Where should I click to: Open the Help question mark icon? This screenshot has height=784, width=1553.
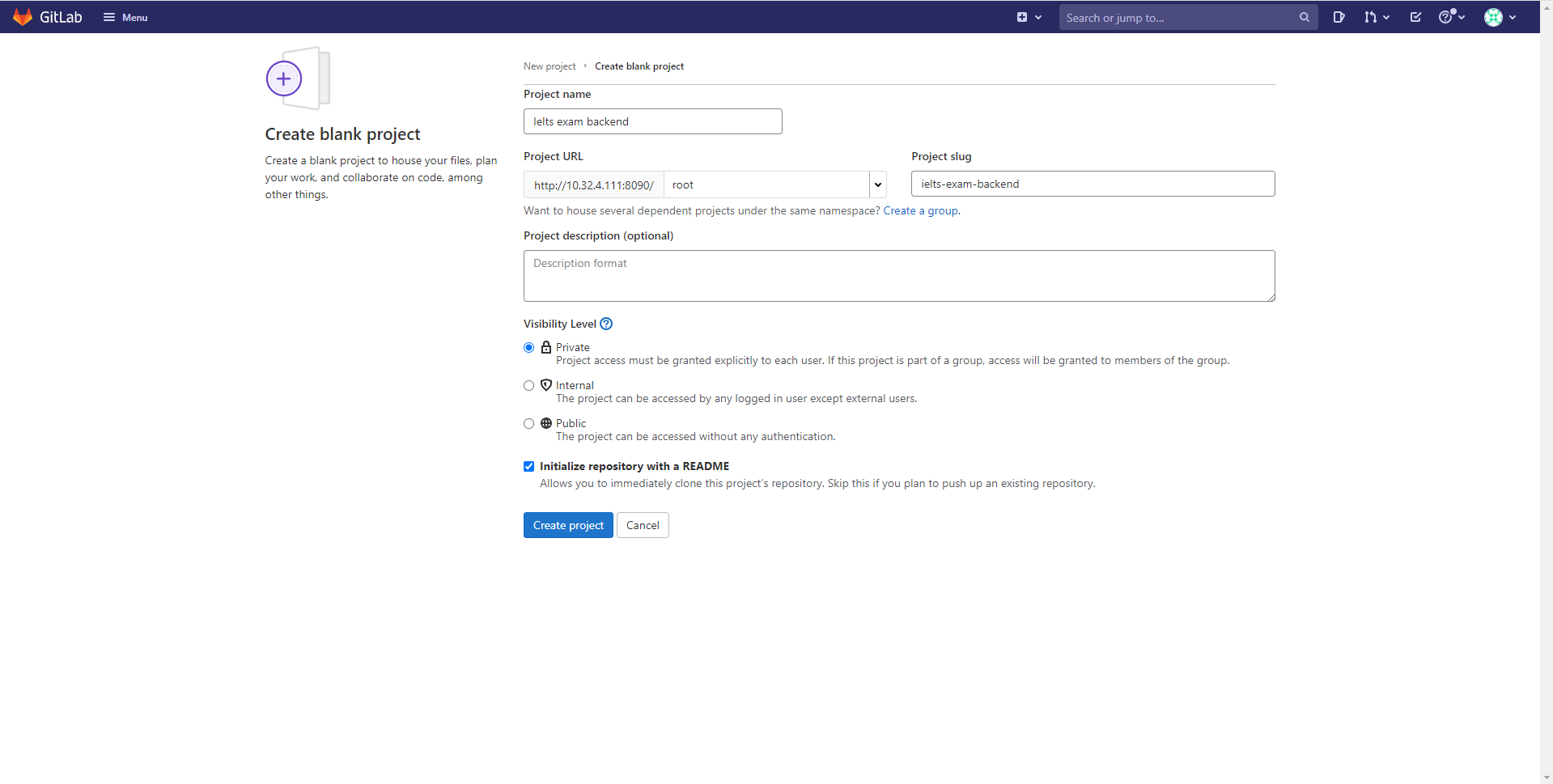(1446, 17)
